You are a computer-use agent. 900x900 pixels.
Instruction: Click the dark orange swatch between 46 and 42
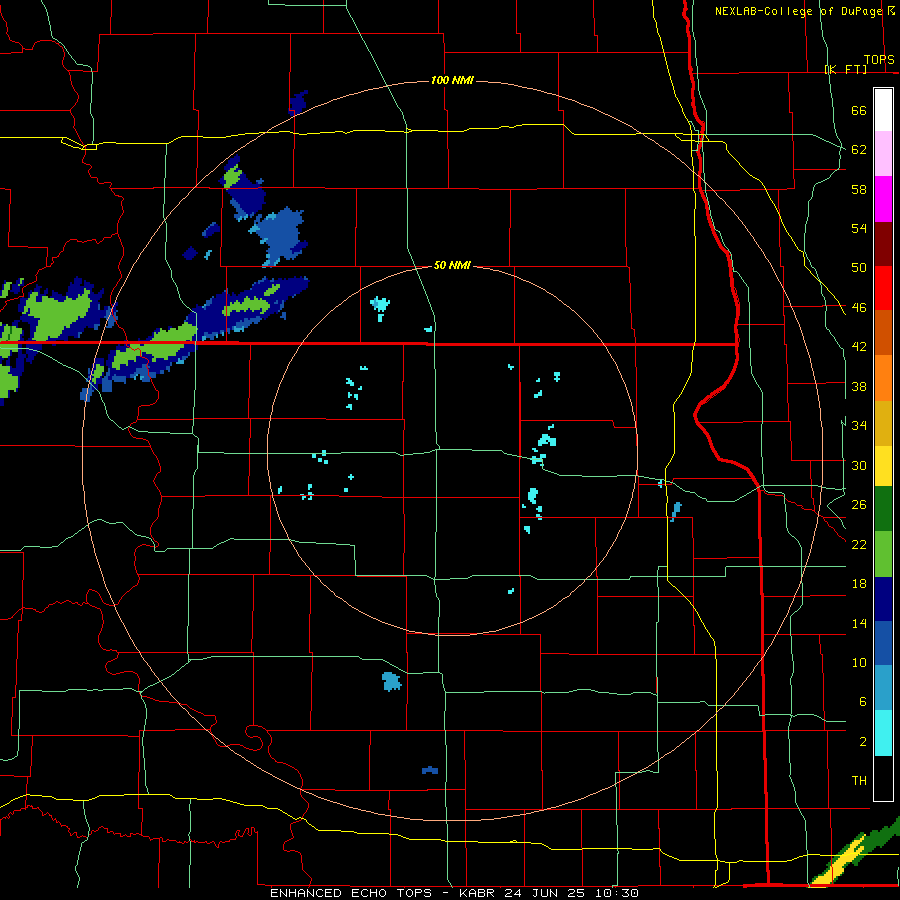pyautogui.click(x=883, y=333)
